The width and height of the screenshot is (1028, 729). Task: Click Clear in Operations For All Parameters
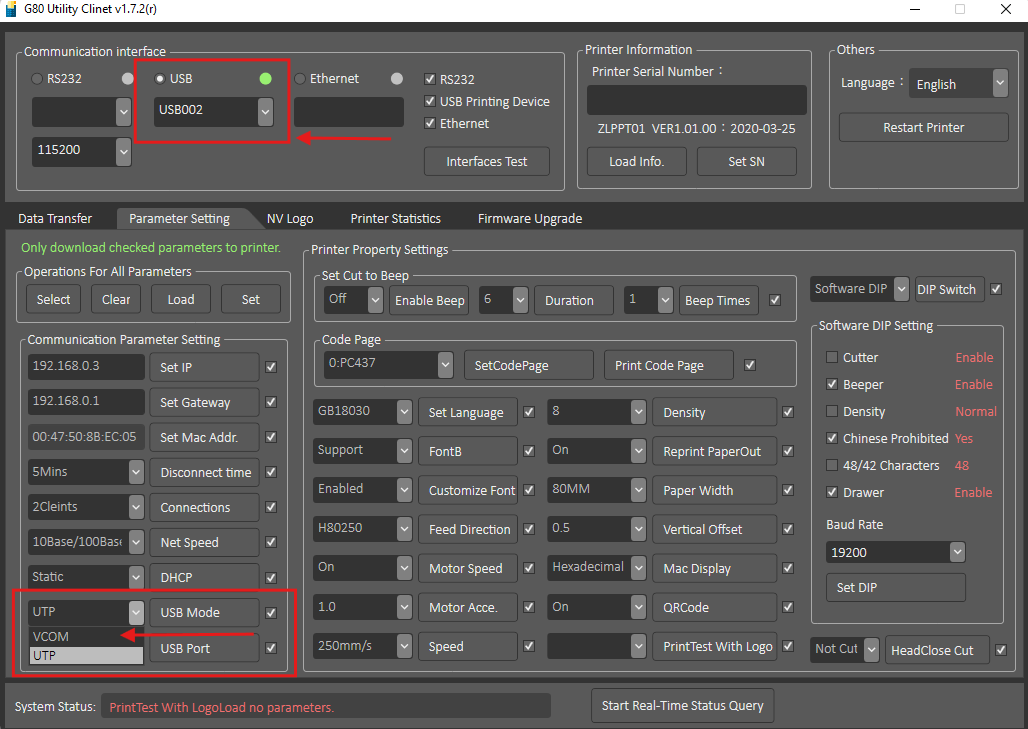pos(116,299)
